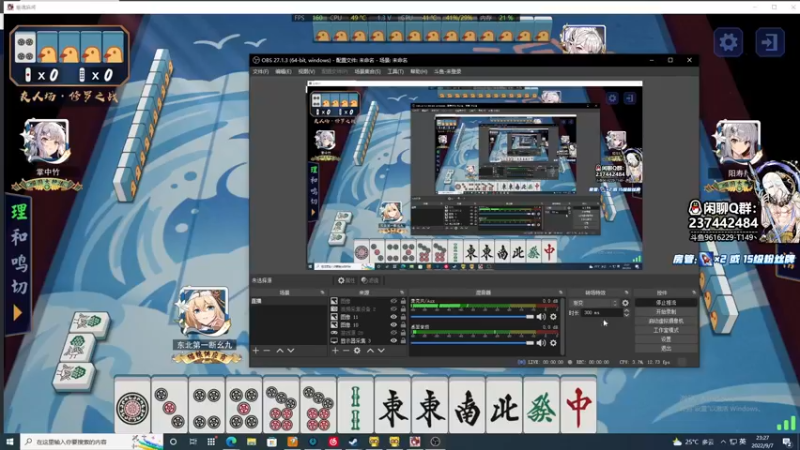
Task: Open OBS 工具(T) menu
Action: click(395, 71)
